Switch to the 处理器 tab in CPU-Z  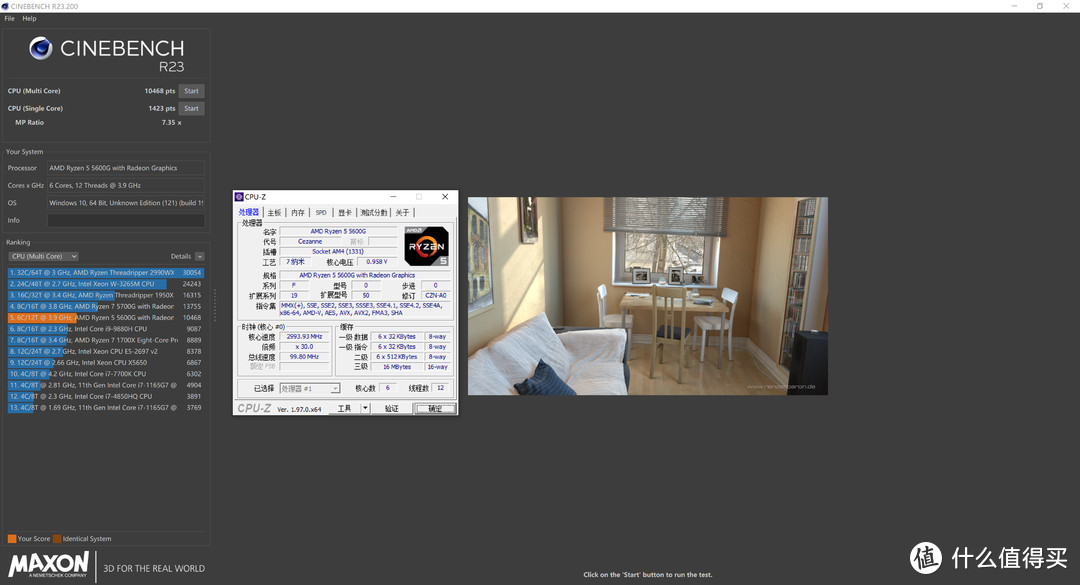249,212
